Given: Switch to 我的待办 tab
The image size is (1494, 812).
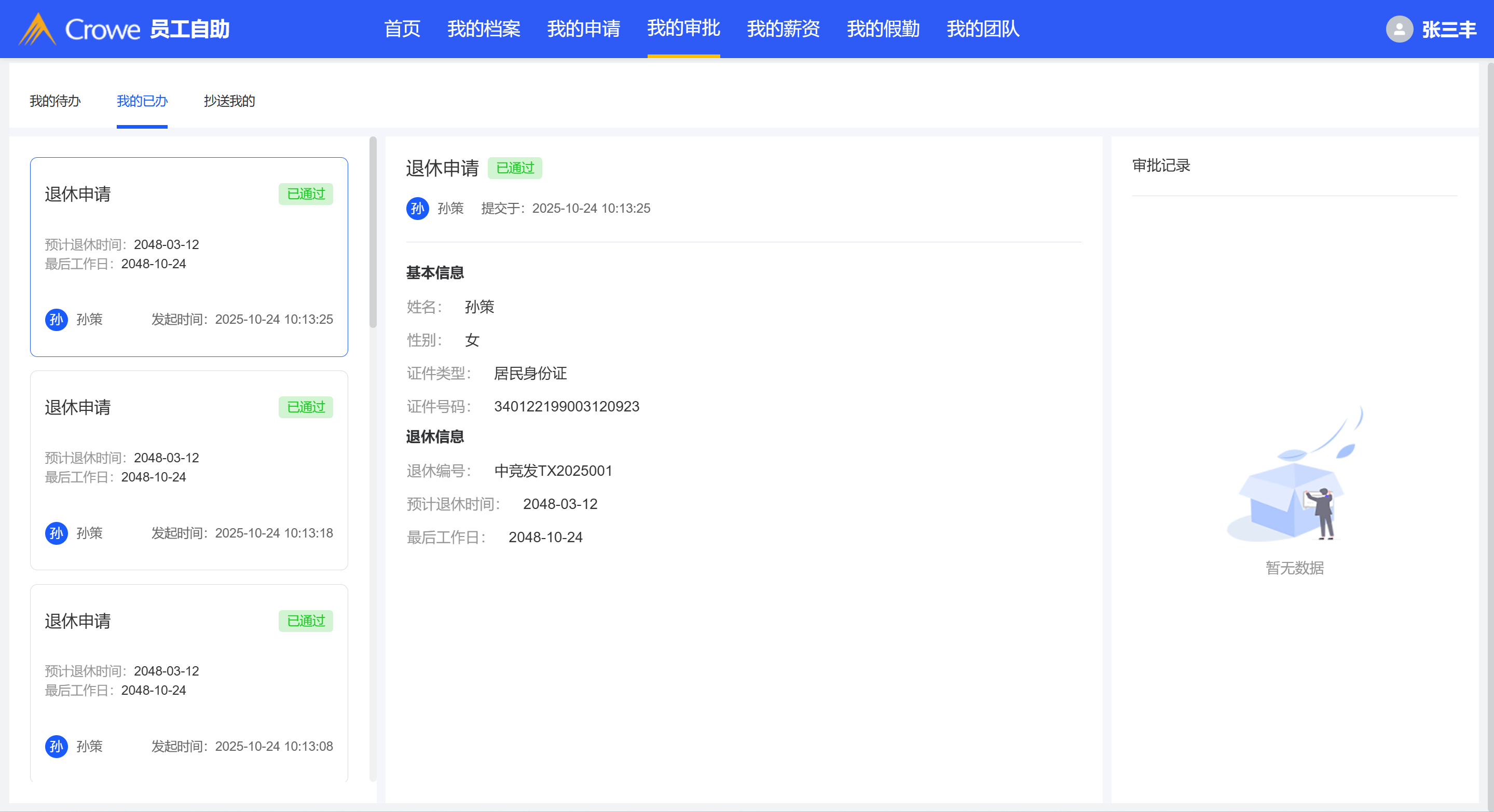Looking at the screenshot, I should tap(55, 101).
